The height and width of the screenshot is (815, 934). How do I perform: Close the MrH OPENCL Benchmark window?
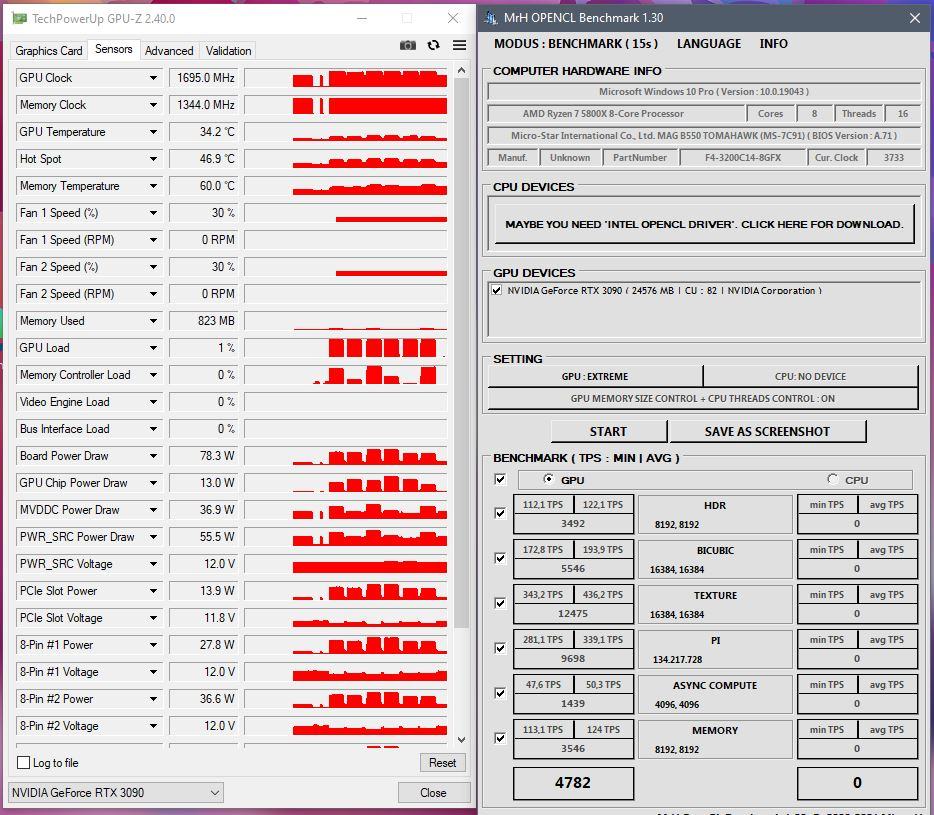915,18
